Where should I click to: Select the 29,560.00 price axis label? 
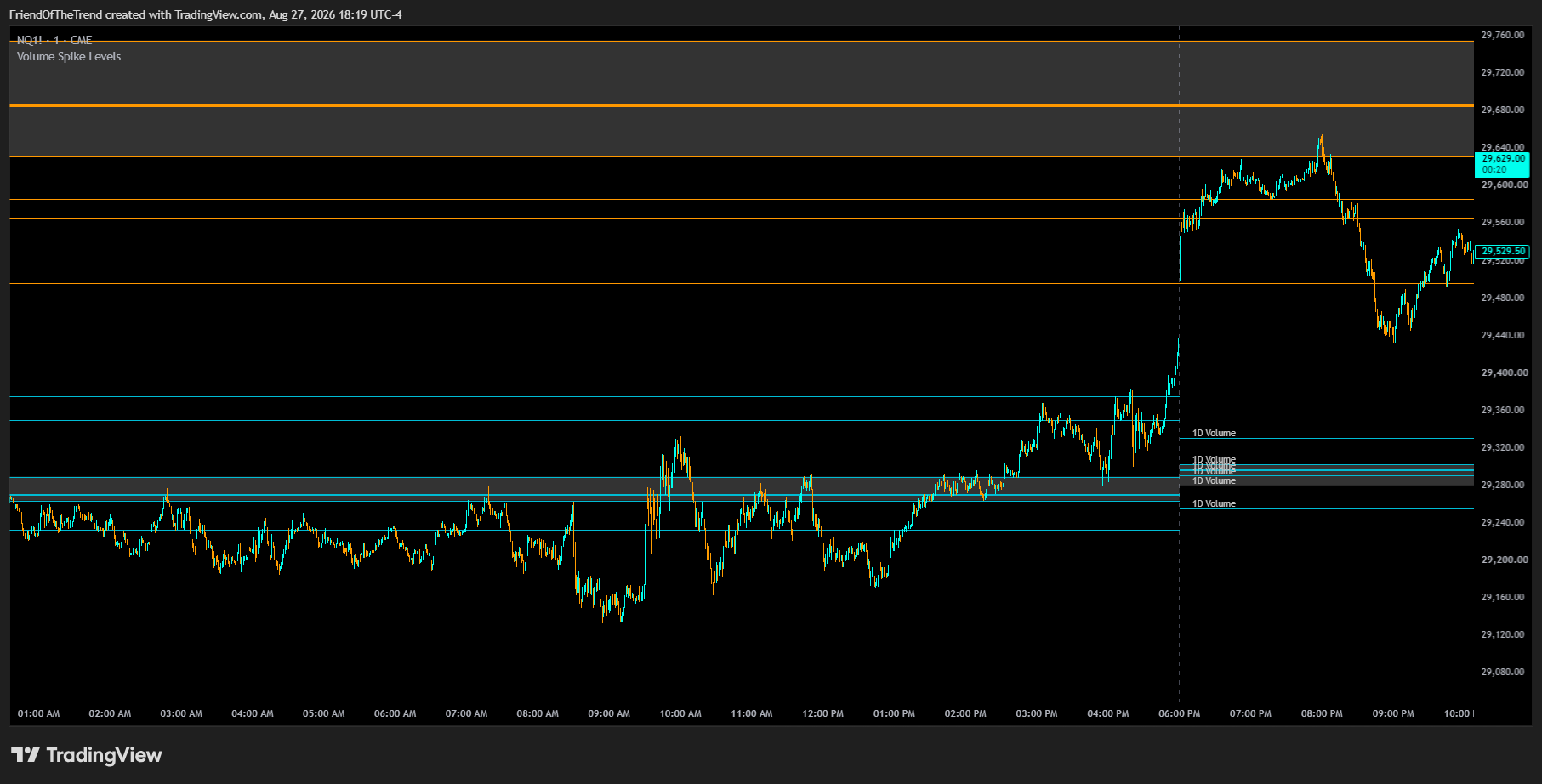(x=1503, y=222)
